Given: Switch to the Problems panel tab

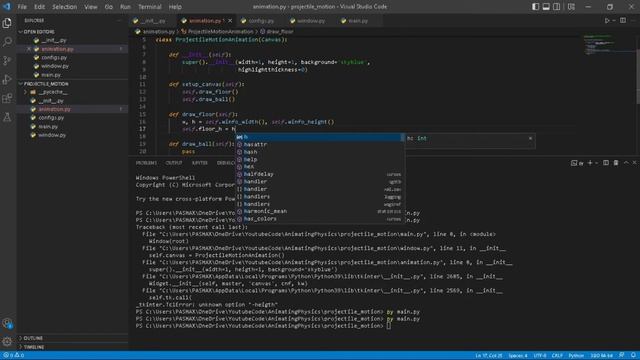Looking at the screenshot, I should click(146, 163).
